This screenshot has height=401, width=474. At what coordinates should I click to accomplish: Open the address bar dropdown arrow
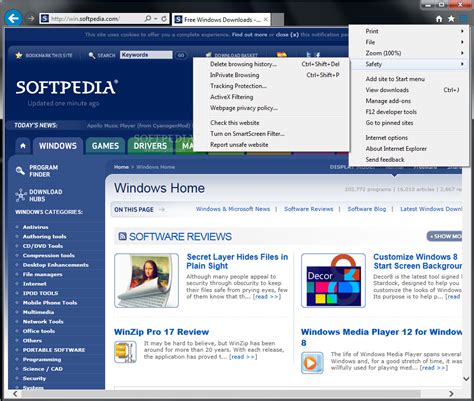[x=156, y=19]
